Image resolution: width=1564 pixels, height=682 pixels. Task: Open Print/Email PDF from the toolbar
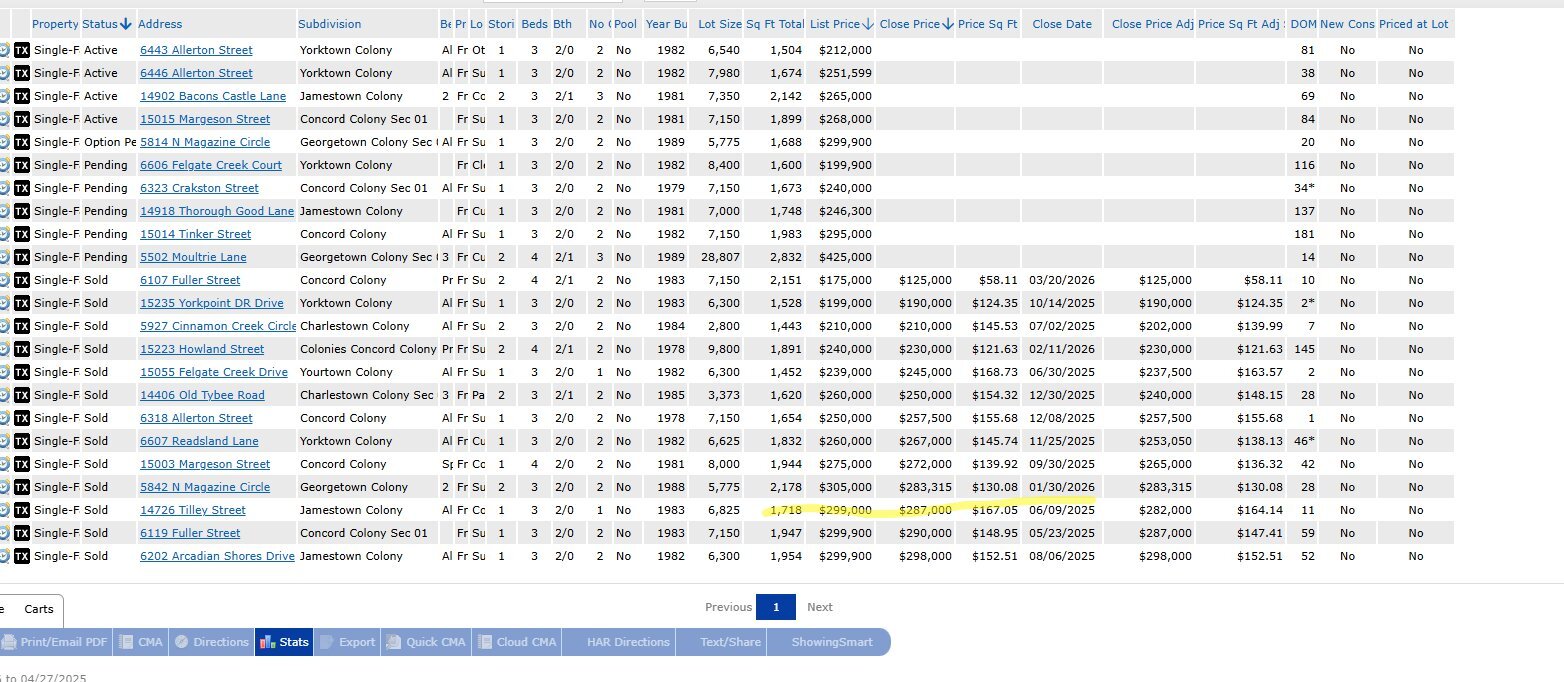coord(55,642)
